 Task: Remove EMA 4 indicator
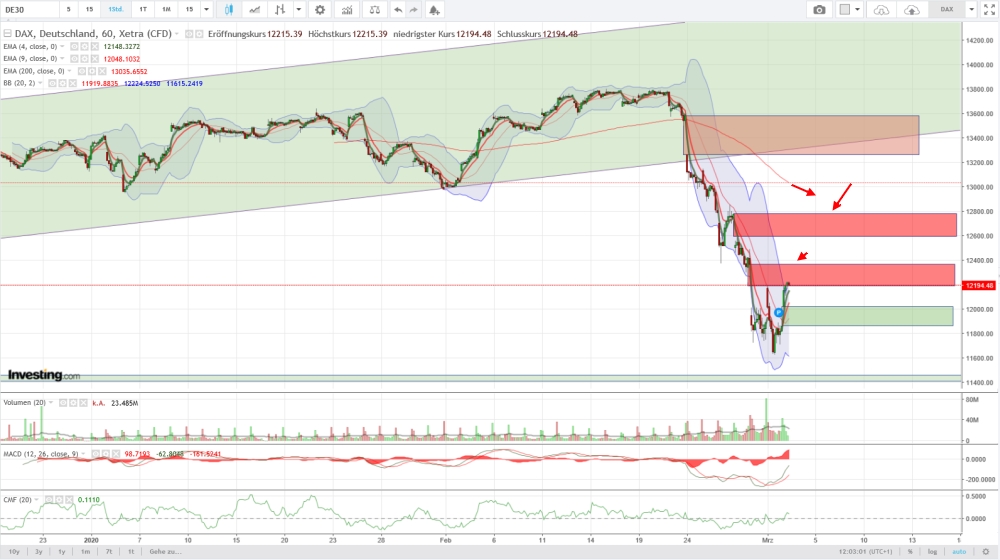point(94,47)
